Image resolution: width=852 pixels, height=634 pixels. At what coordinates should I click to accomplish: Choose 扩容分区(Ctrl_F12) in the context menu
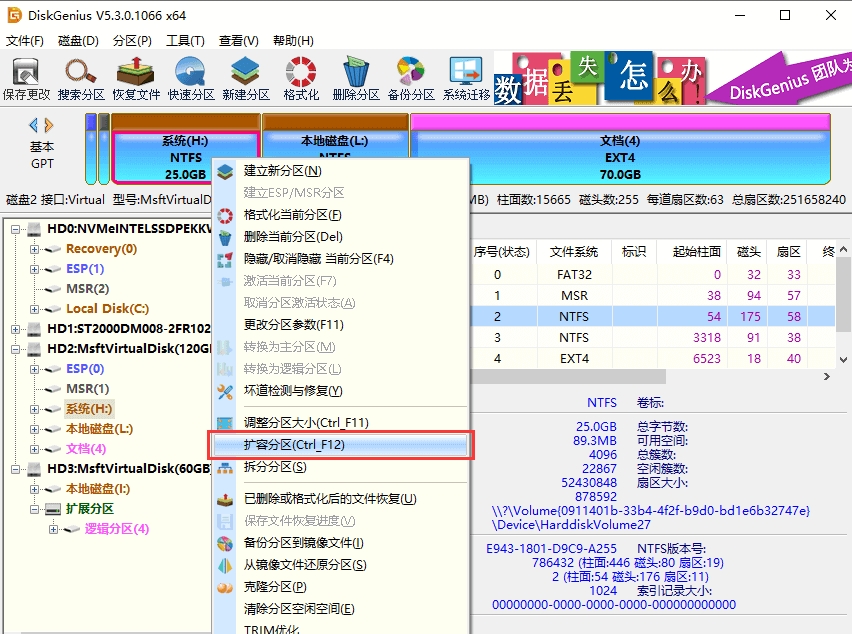pos(294,445)
